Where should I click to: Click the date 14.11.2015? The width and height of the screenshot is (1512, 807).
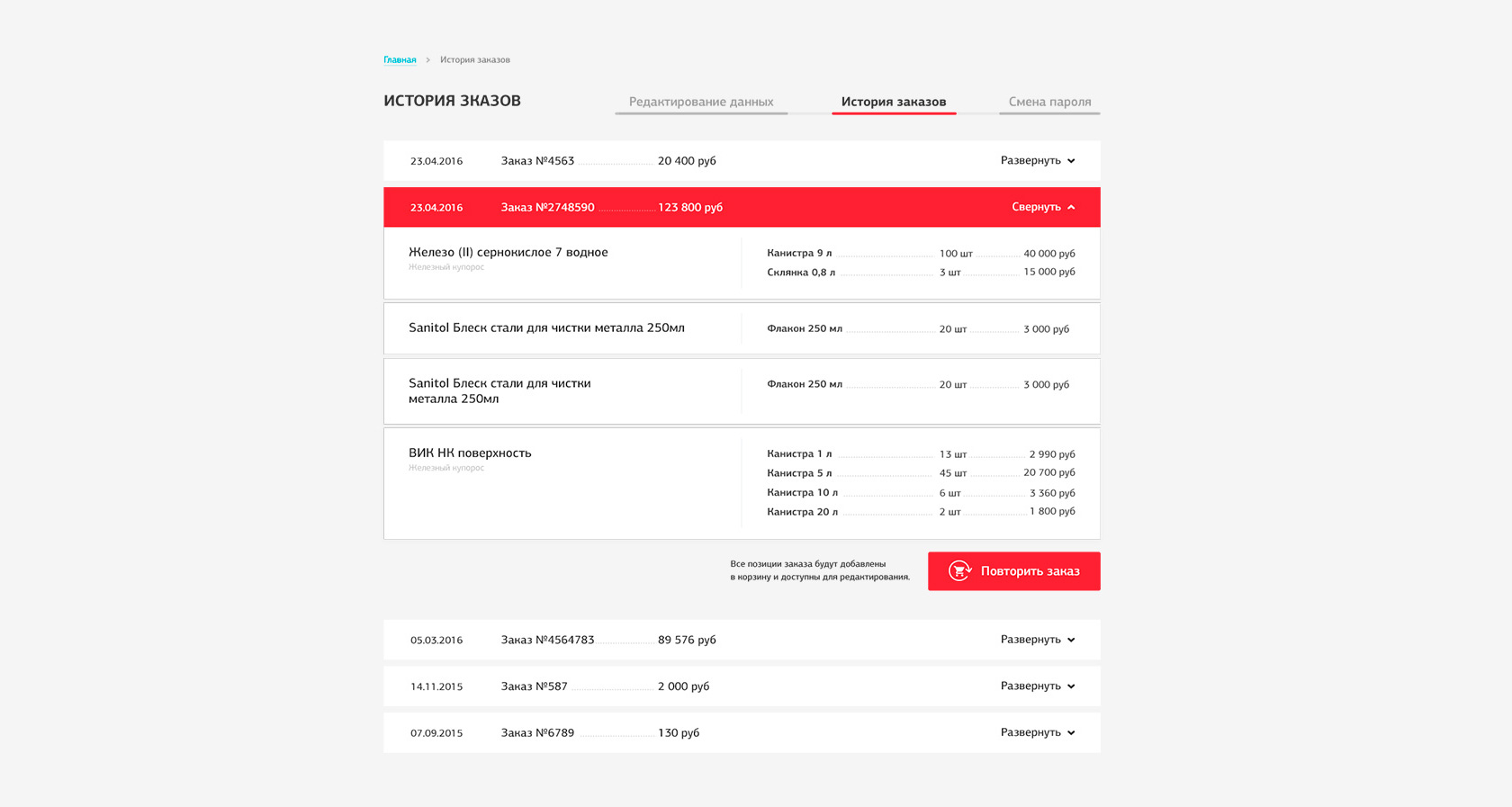[x=436, y=686]
